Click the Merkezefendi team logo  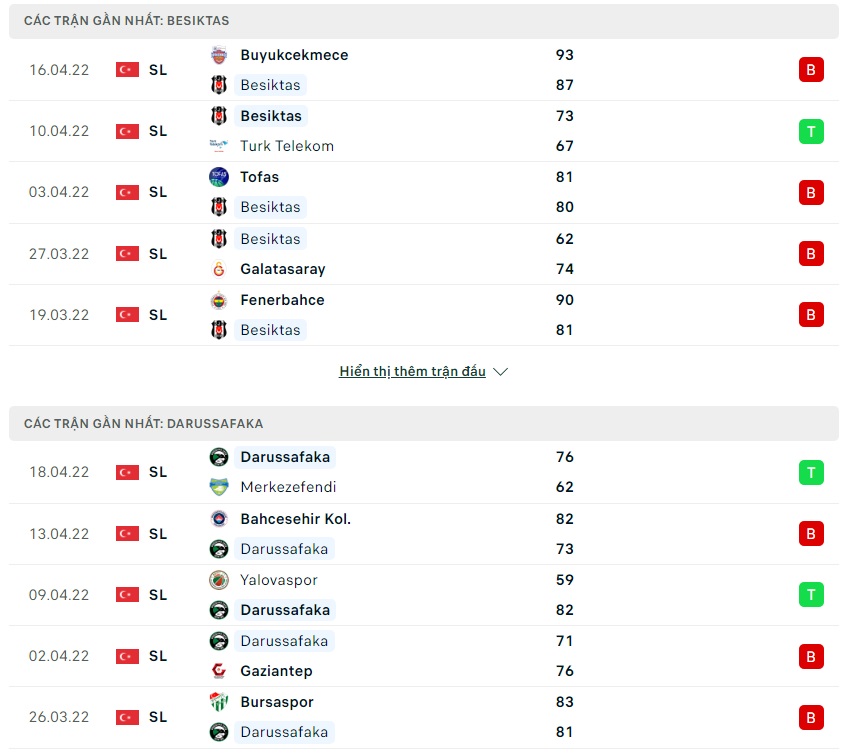point(219,487)
